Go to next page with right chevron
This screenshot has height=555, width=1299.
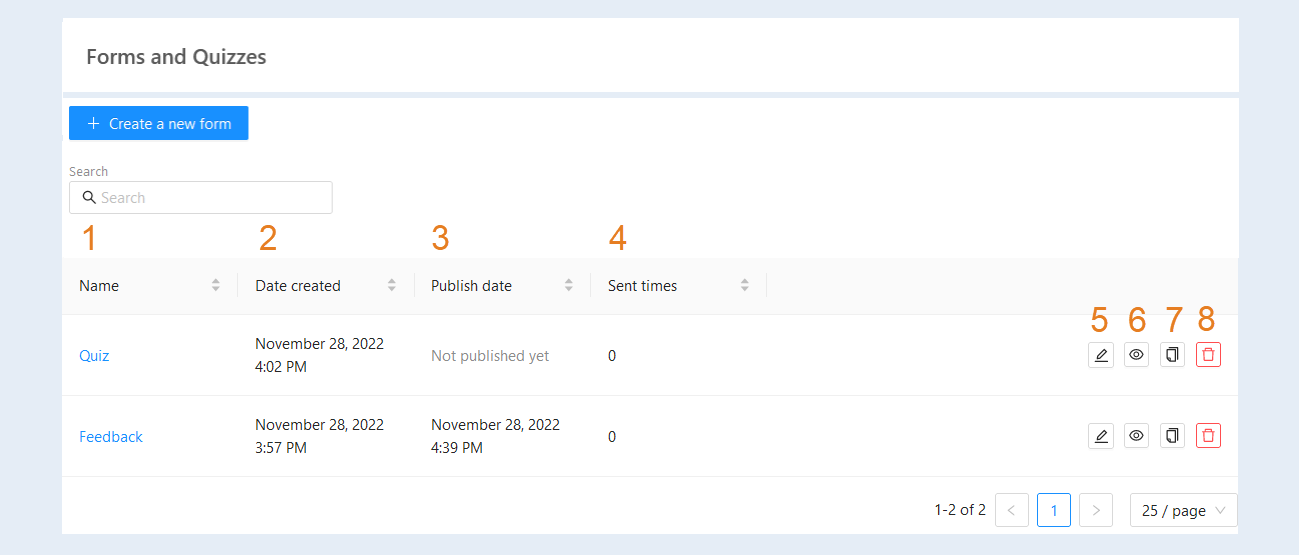[x=1096, y=510]
